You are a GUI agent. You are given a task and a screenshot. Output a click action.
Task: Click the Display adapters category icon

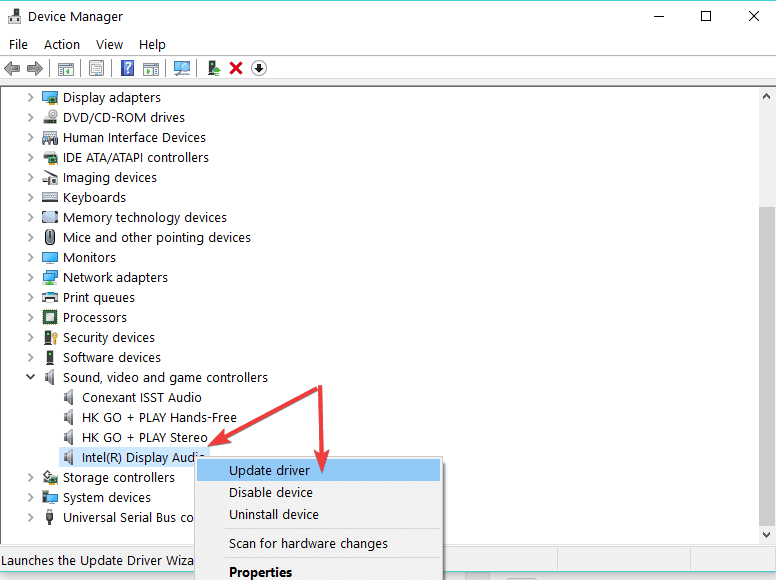click(49, 98)
